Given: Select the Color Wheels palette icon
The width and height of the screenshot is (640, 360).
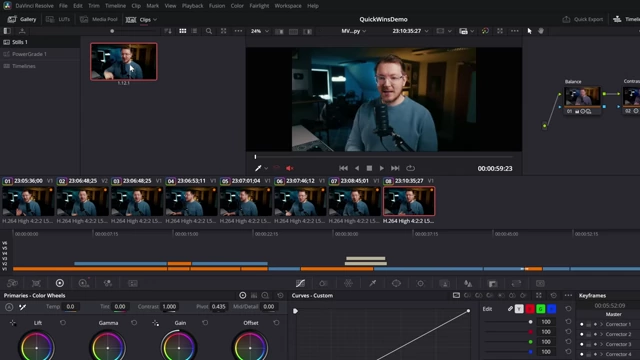Looking at the screenshot, I should tap(60, 283).
